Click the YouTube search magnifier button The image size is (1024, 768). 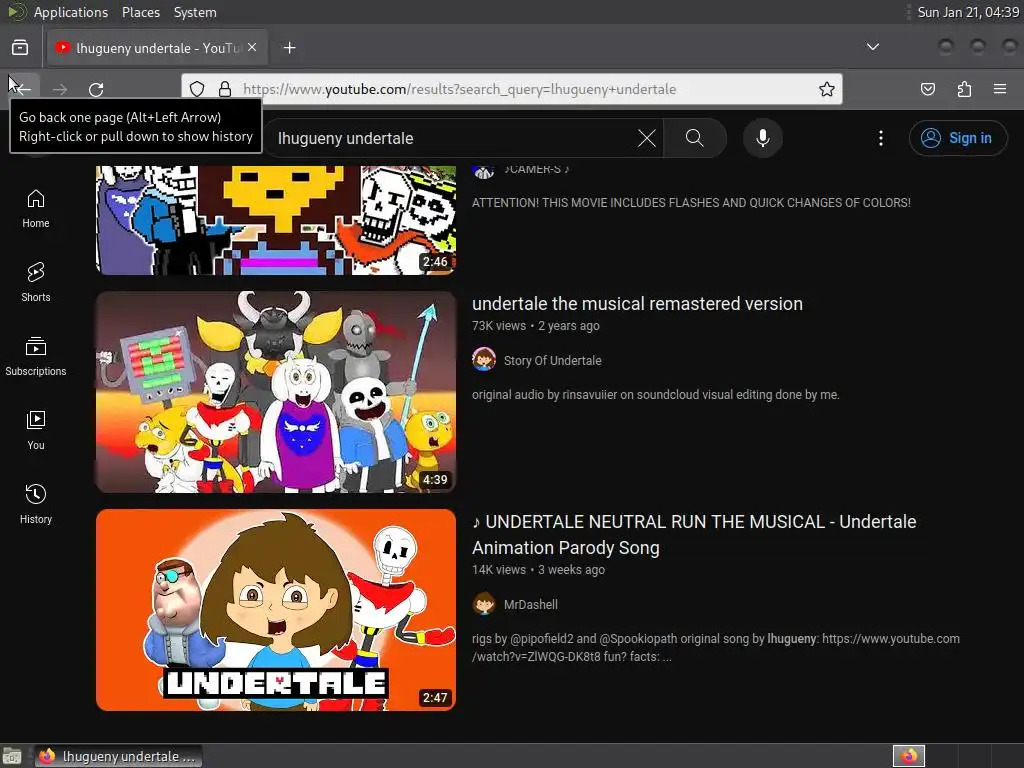coord(695,138)
